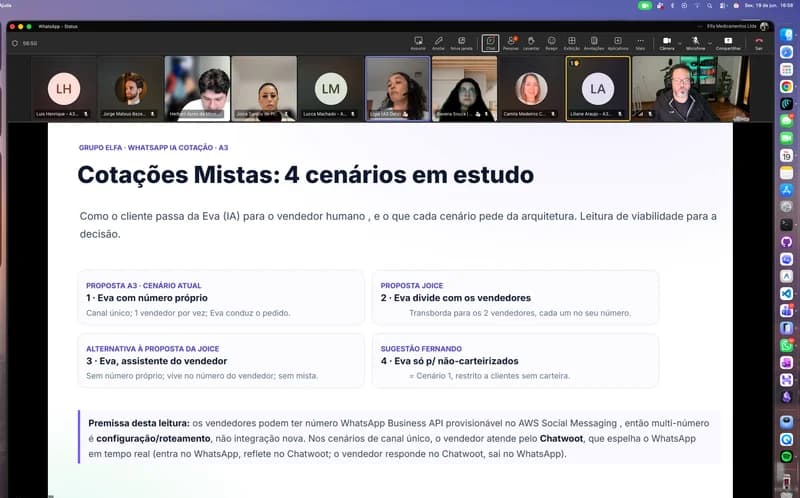Click the Elfa Medicamentos profile avatar in title bar
Screen dimensions: 800x498
pyautogui.click(x=764, y=26)
